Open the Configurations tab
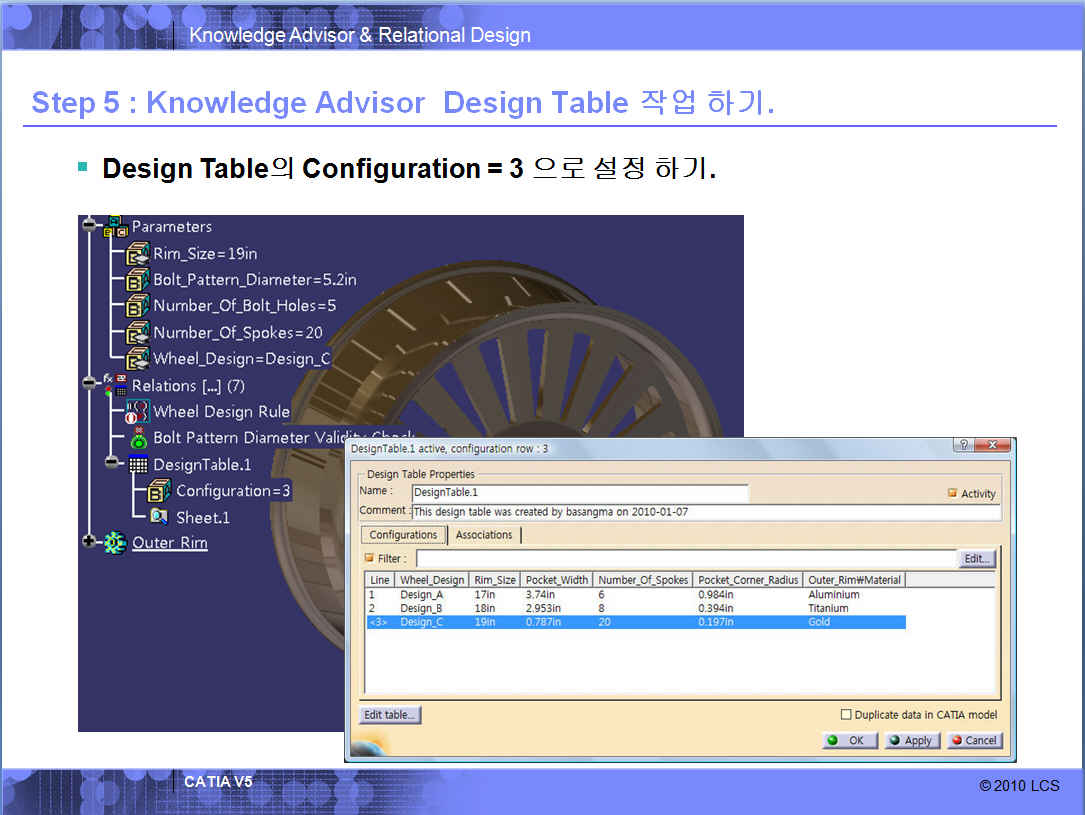 pyautogui.click(x=403, y=535)
